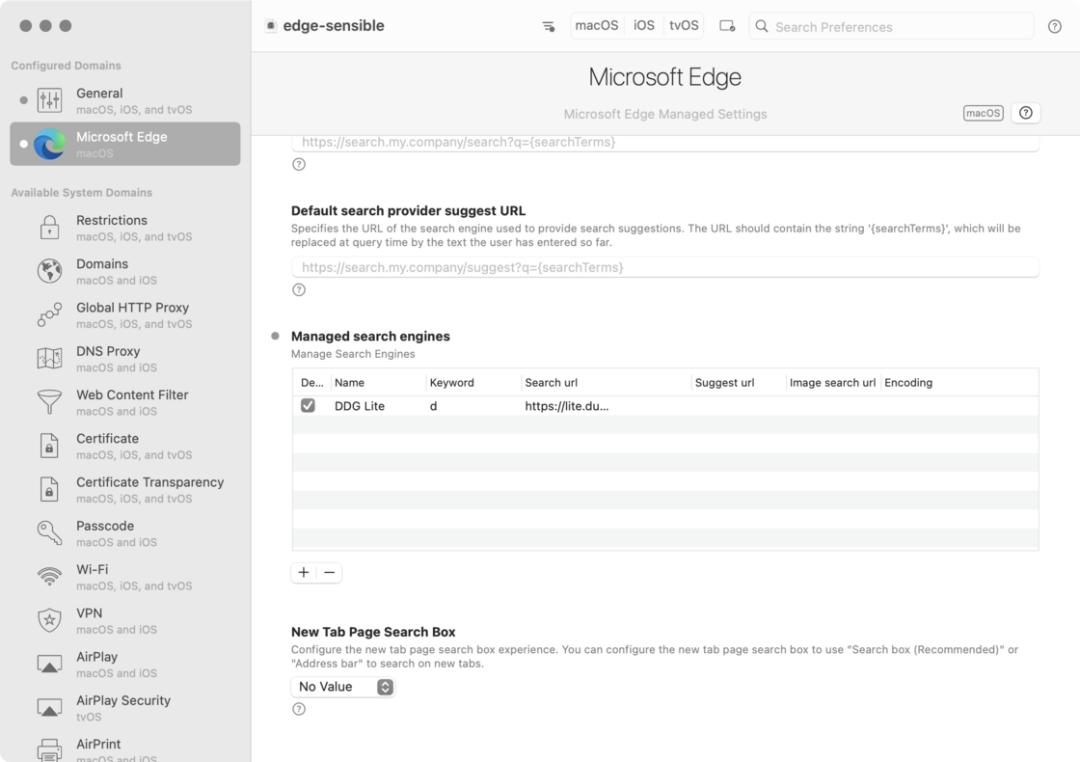Image resolution: width=1080 pixels, height=762 pixels.
Task: Click the Default search provider suggest URL heading
Action: coord(408,211)
